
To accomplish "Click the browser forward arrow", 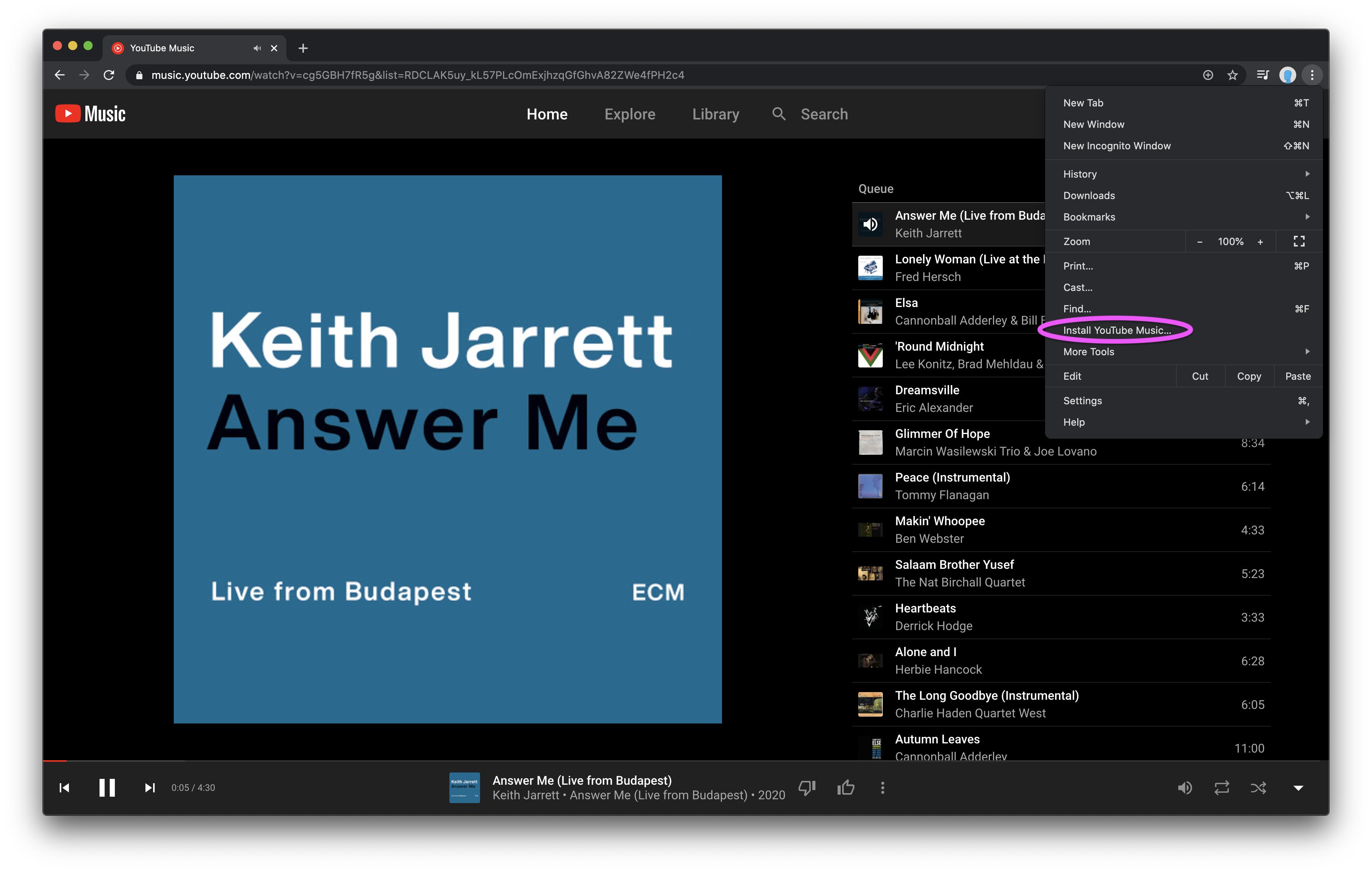I will pyautogui.click(x=84, y=75).
